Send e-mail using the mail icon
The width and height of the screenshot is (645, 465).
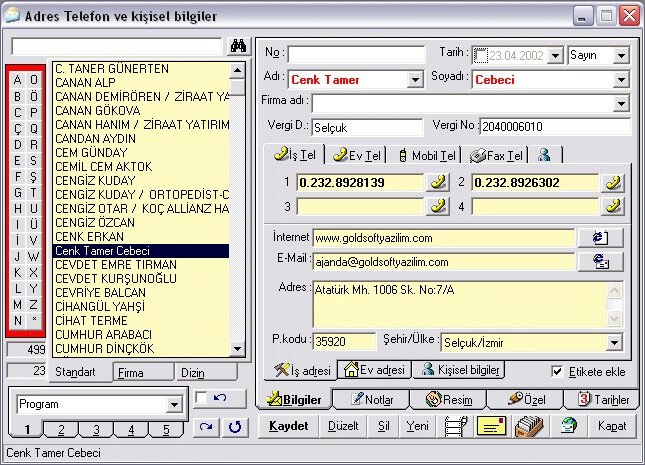pos(601,261)
